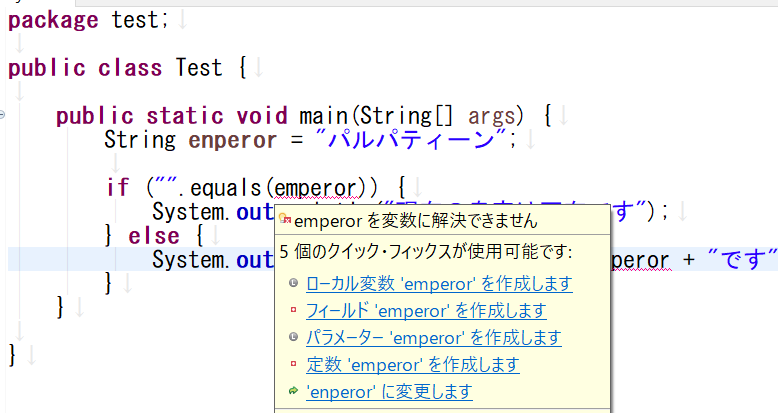Place cursor on class name Test
The image size is (778, 413).
click(198, 68)
